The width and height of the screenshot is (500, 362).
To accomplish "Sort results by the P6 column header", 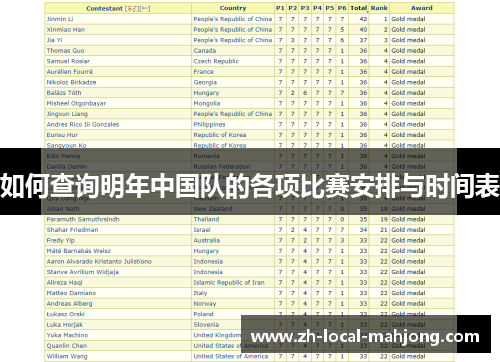I will (342, 8).
